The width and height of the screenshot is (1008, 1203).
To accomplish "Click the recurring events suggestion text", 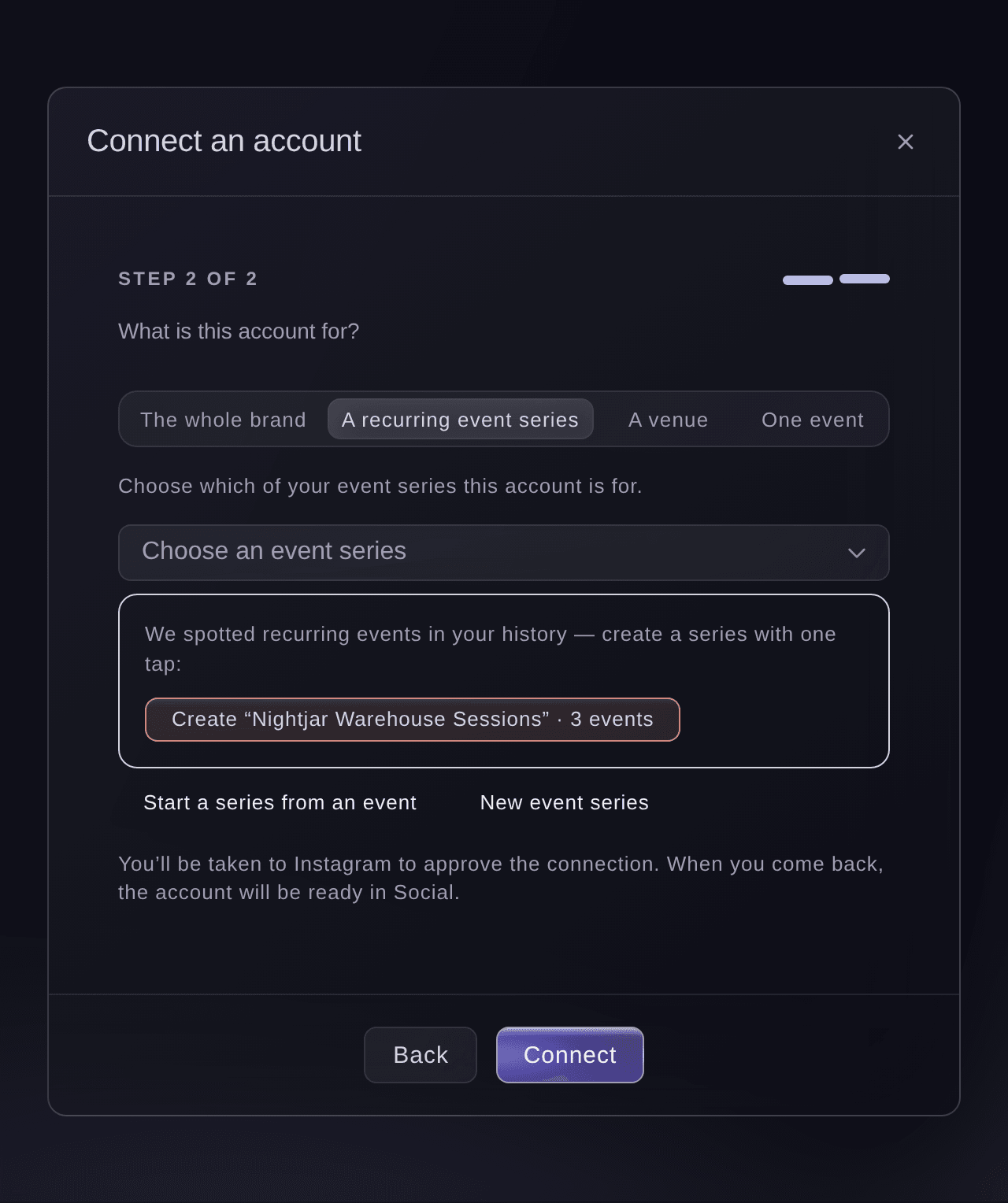I will (491, 649).
